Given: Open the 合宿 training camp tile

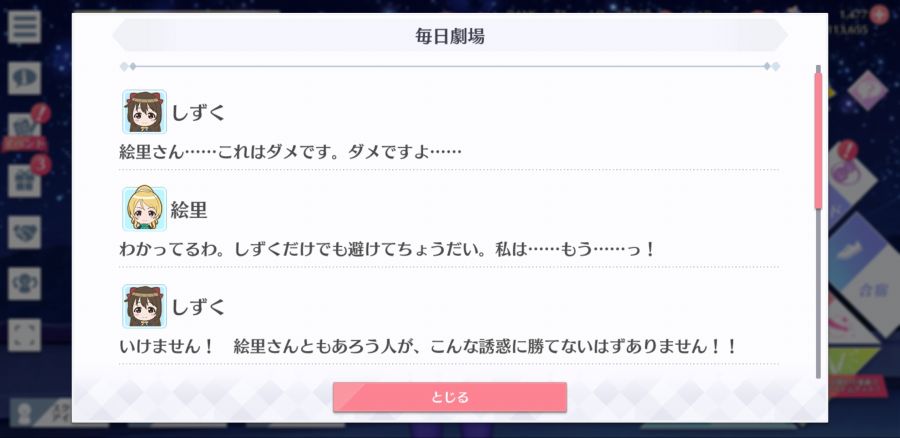Looking at the screenshot, I should click(x=875, y=288).
